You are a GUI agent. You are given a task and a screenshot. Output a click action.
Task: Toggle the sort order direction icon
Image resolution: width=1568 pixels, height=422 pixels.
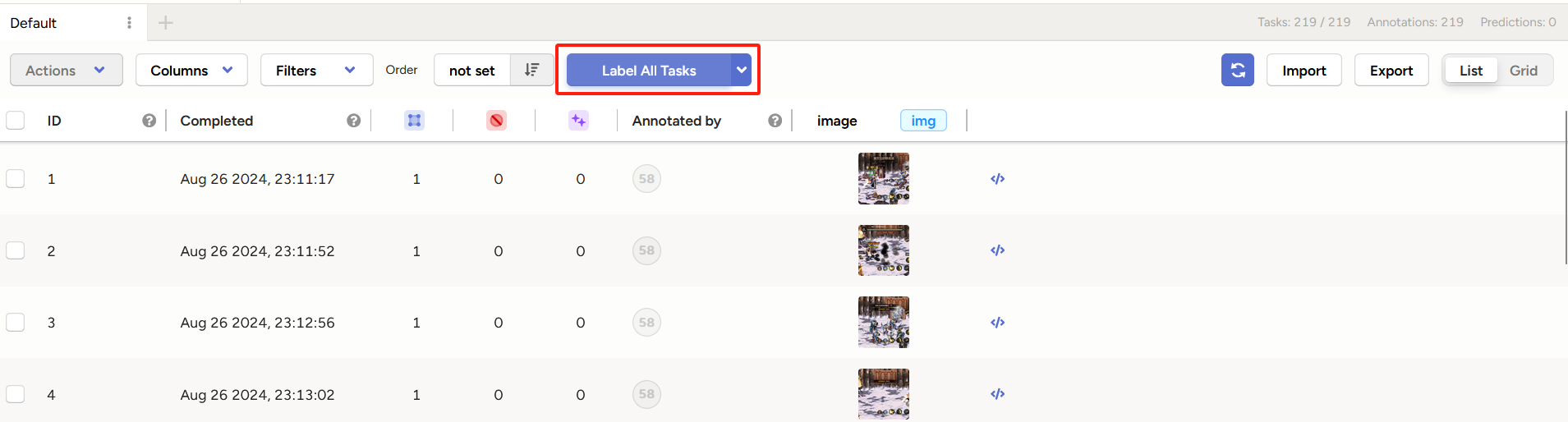[531, 71]
